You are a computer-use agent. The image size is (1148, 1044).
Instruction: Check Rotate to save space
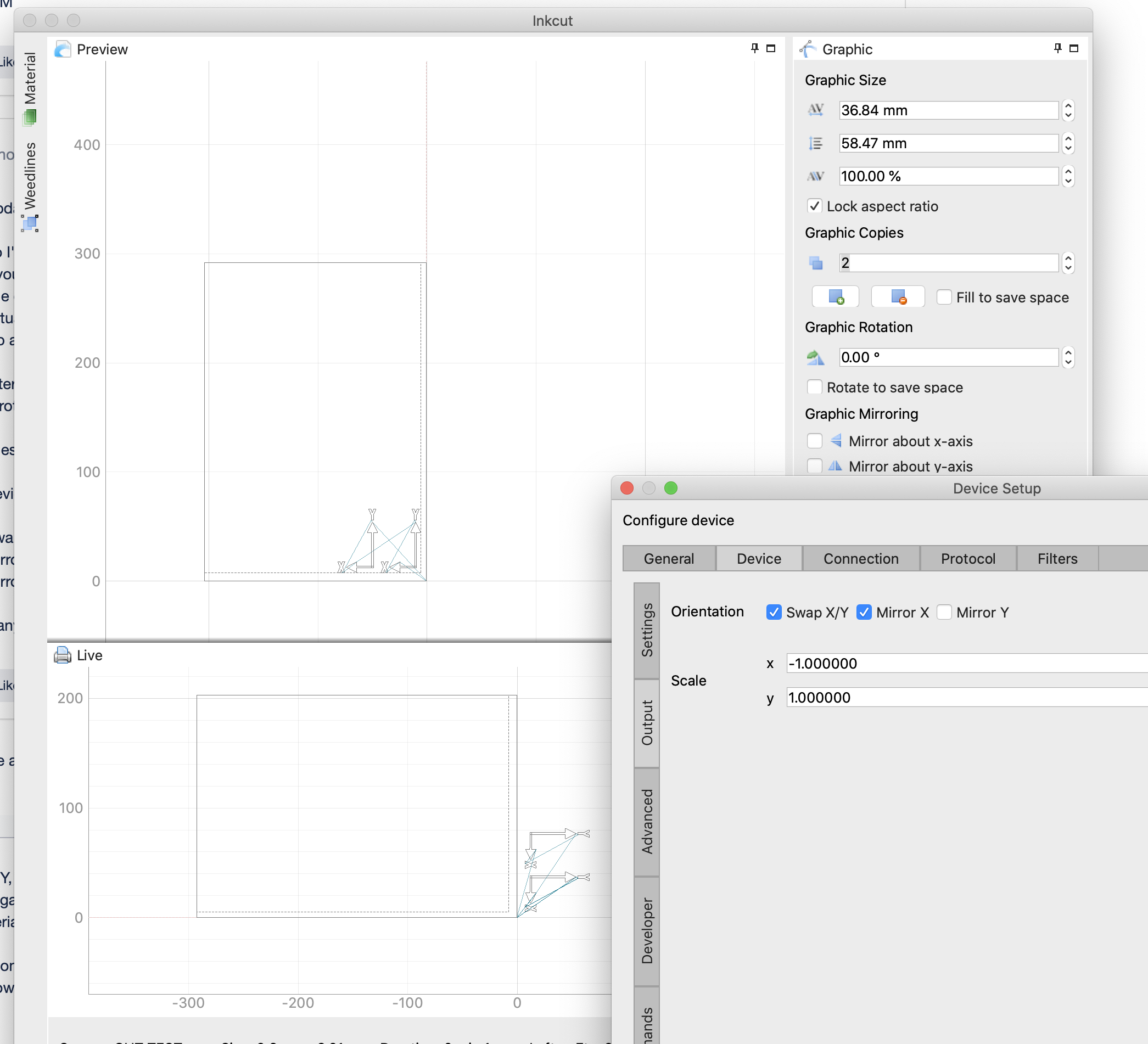pos(814,387)
